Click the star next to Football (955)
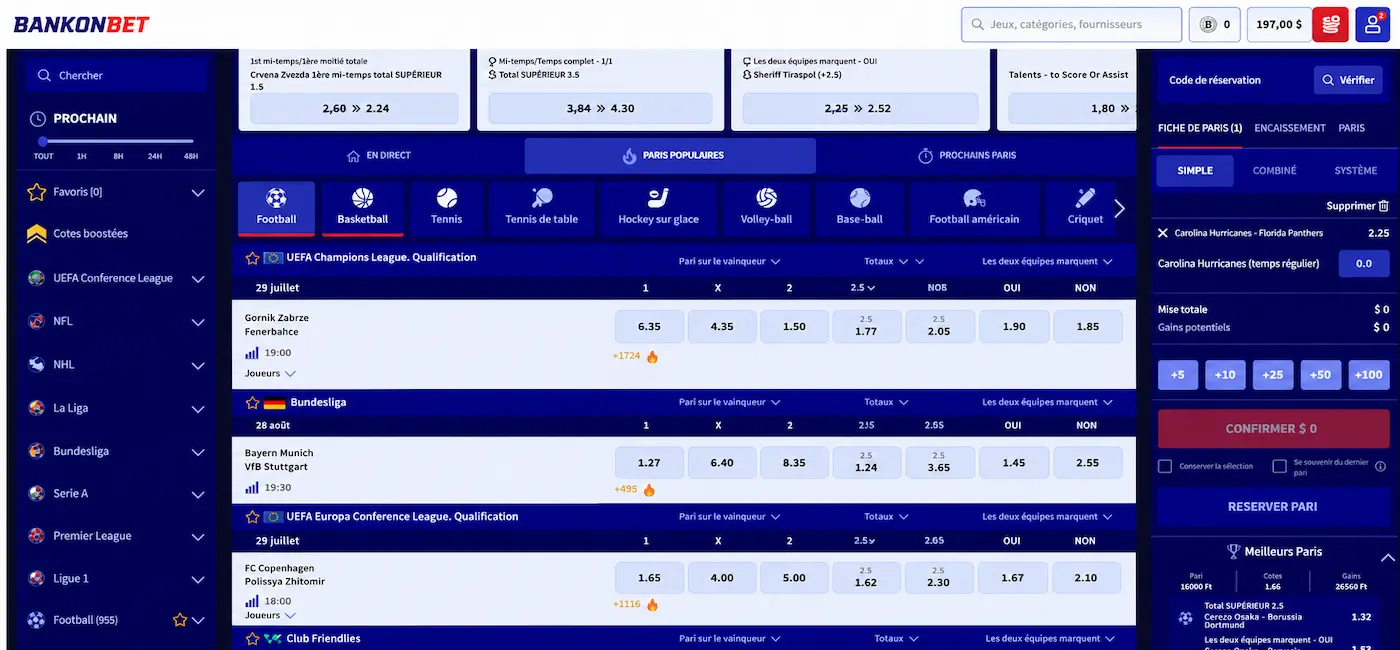 tap(180, 620)
